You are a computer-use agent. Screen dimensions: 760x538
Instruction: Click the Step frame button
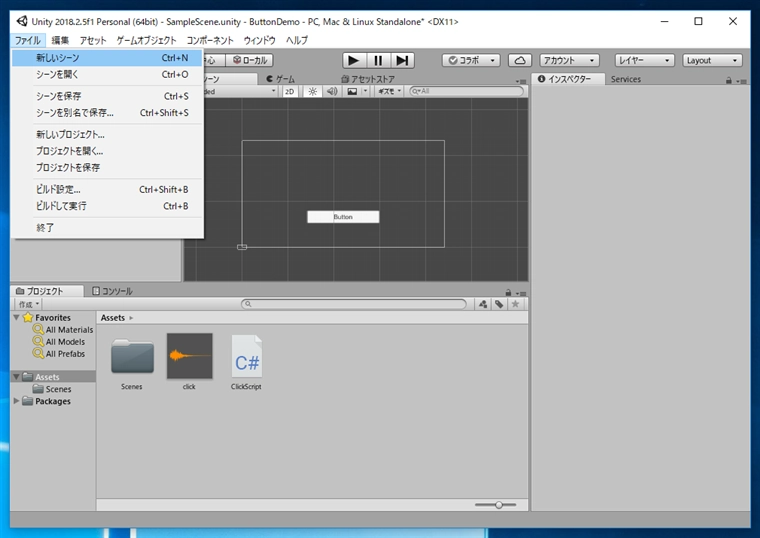(x=402, y=60)
